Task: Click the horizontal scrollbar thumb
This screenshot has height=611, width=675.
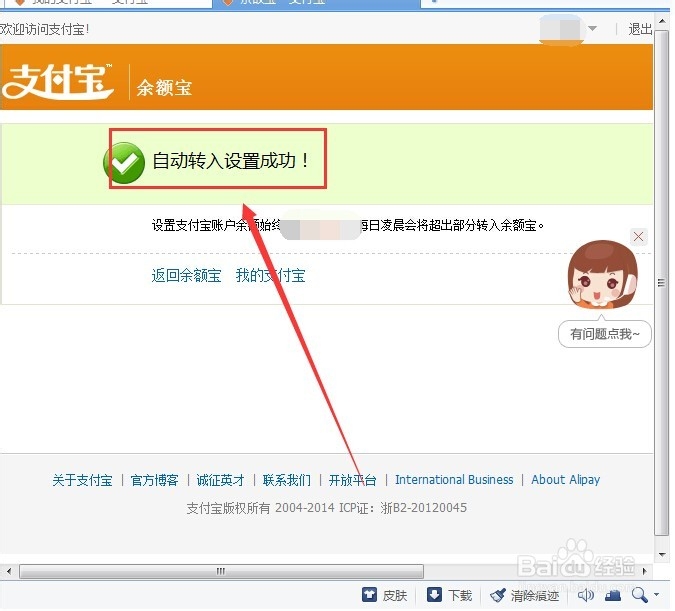Action: tap(221, 571)
